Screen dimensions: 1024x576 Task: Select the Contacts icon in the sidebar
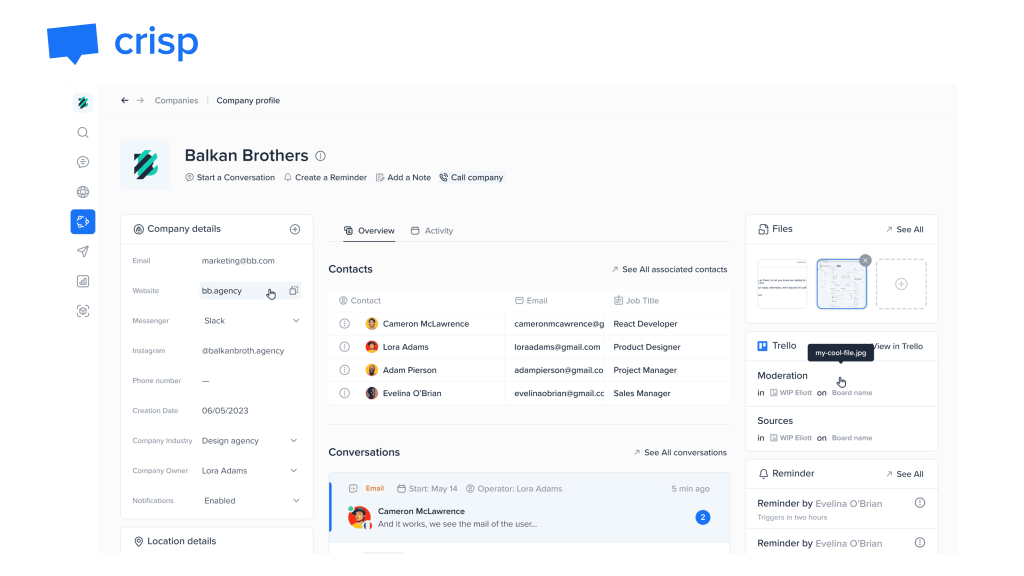click(x=83, y=221)
